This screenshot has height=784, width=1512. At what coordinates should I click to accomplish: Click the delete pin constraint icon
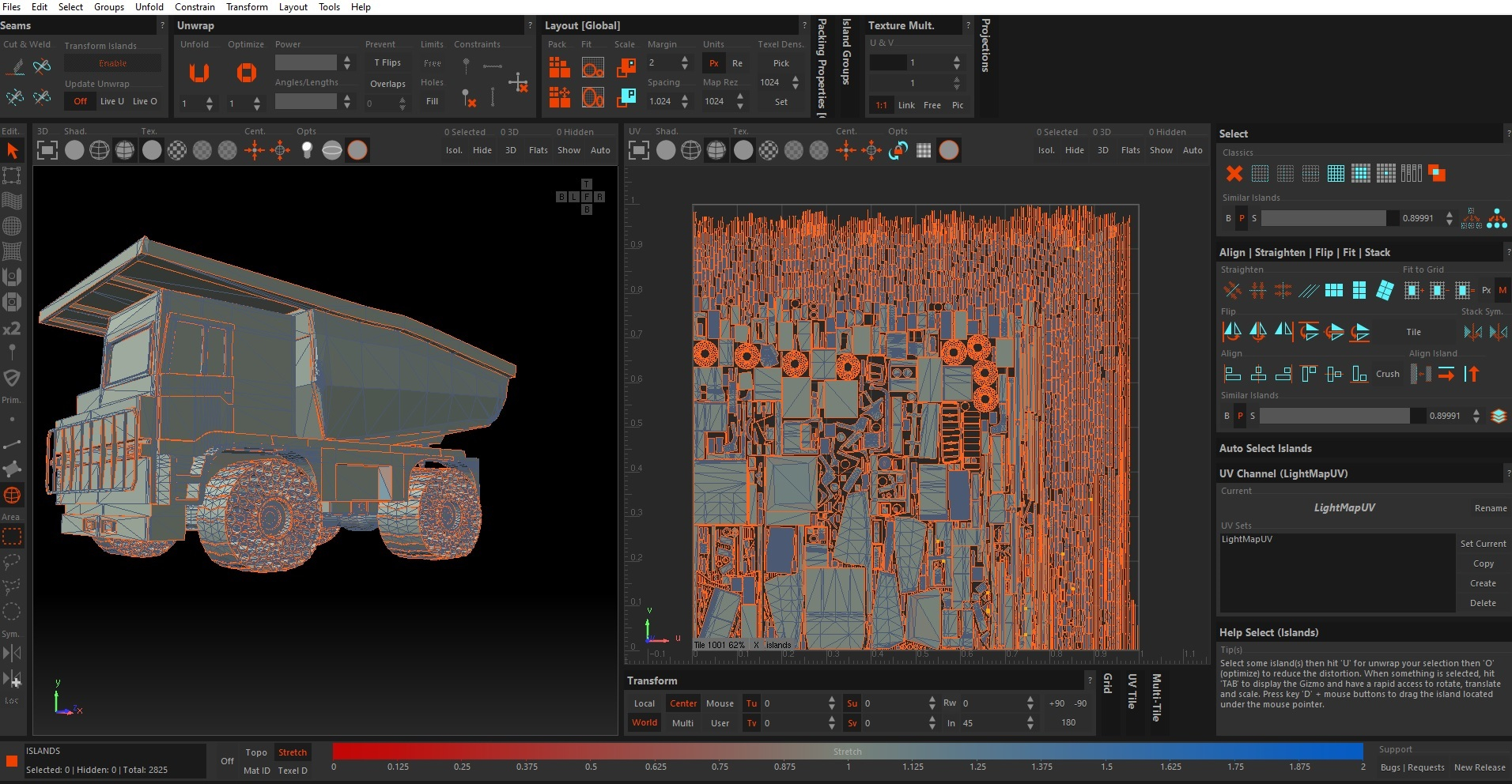[469, 98]
